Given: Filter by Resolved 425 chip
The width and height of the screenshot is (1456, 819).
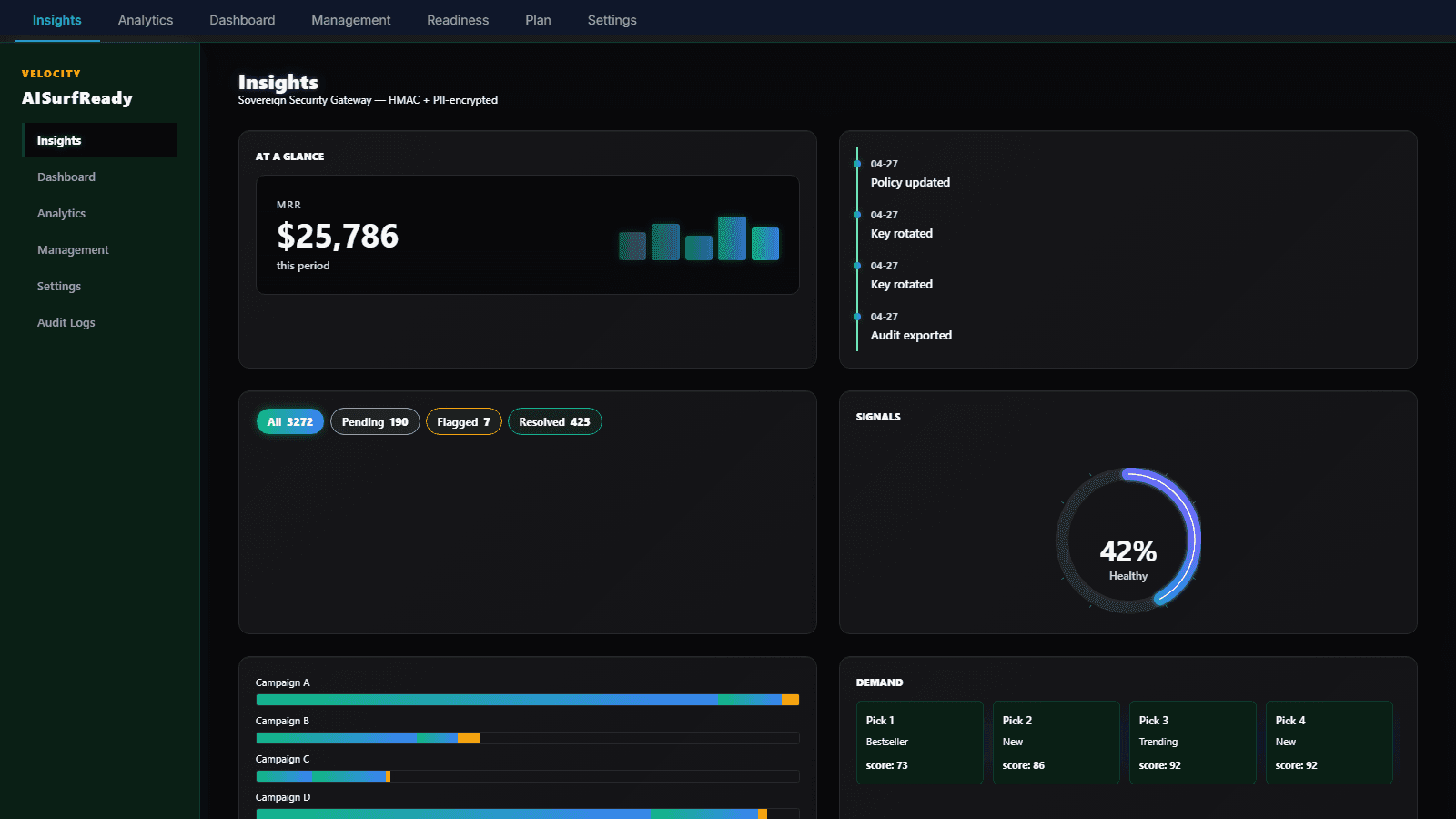Looking at the screenshot, I should [554, 421].
